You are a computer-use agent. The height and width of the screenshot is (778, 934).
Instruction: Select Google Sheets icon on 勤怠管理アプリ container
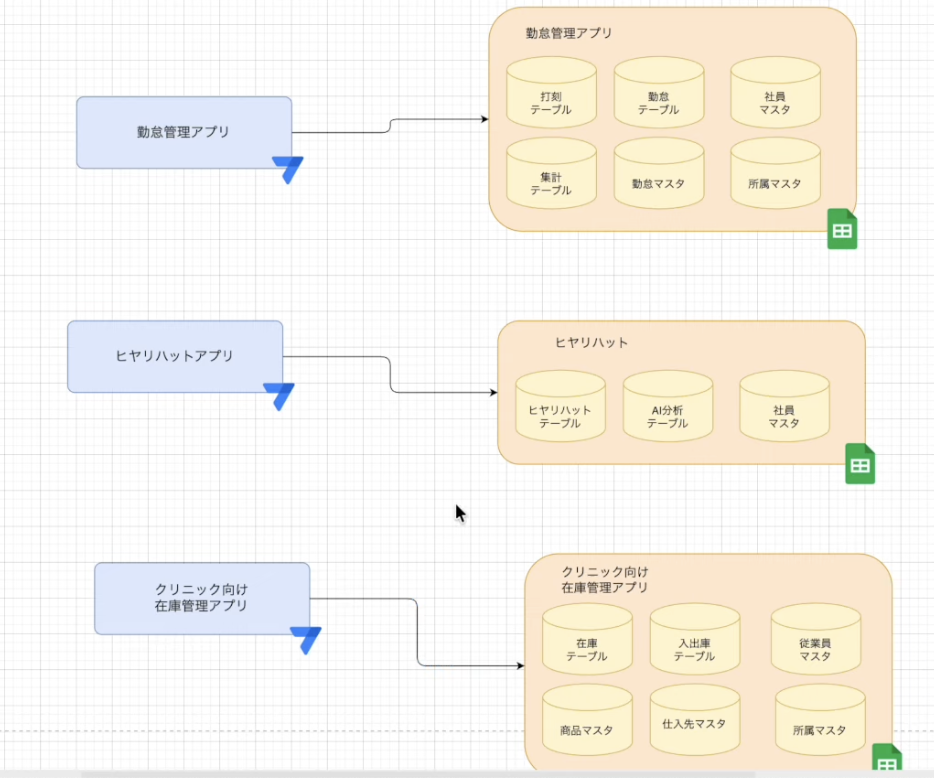842,230
